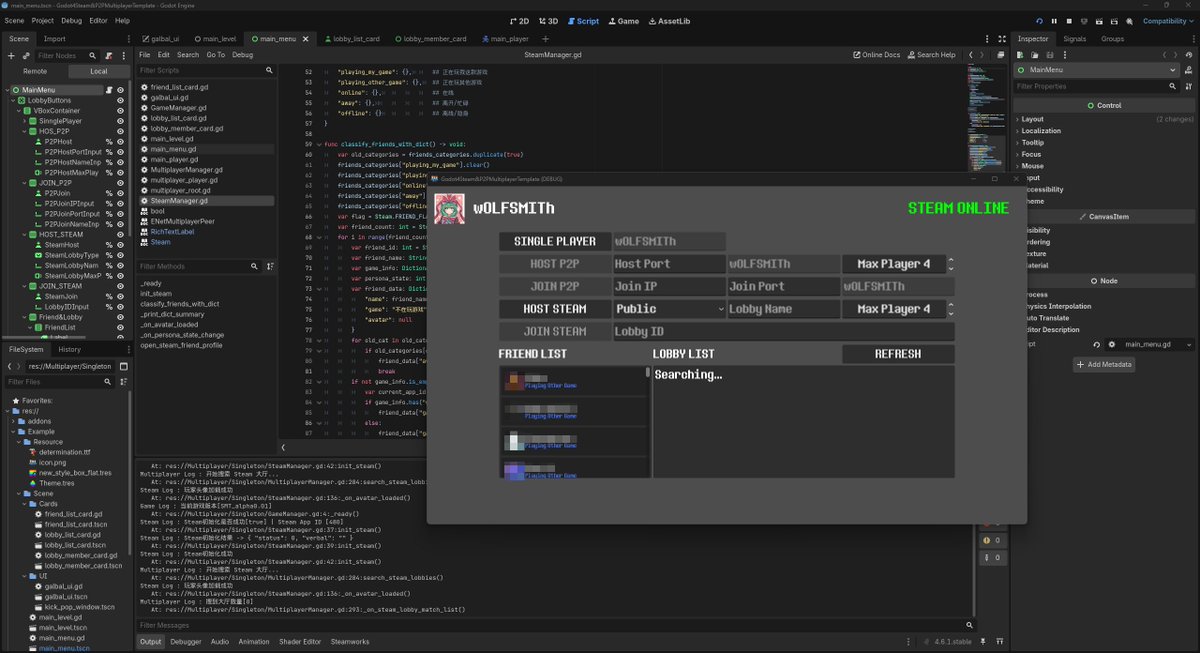Toggle visibility of VBoxContainer node
This screenshot has width=1200, height=653.
tap(120, 111)
